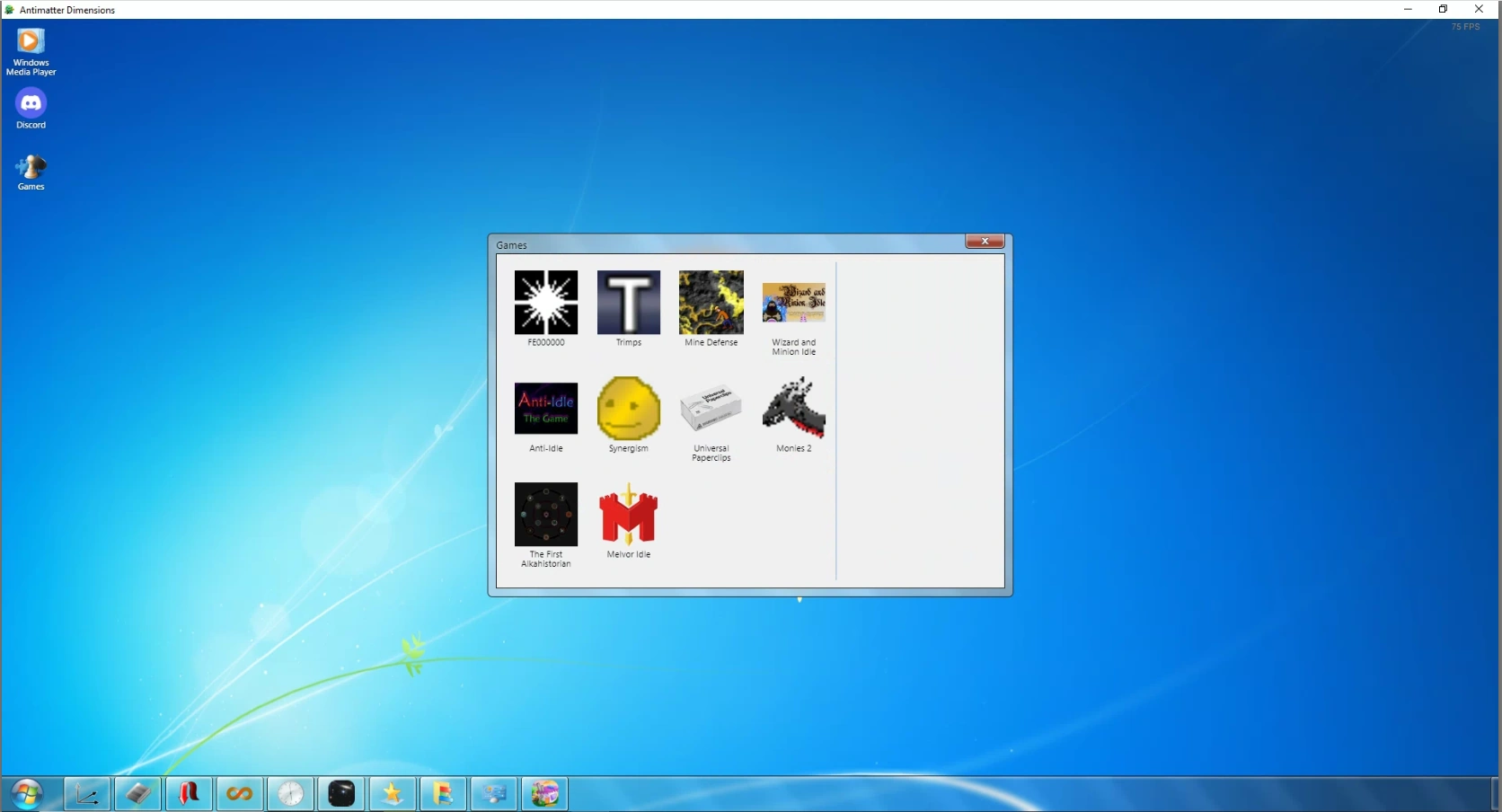Close the Games window
Screen dimensions: 1502x812
(985, 242)
